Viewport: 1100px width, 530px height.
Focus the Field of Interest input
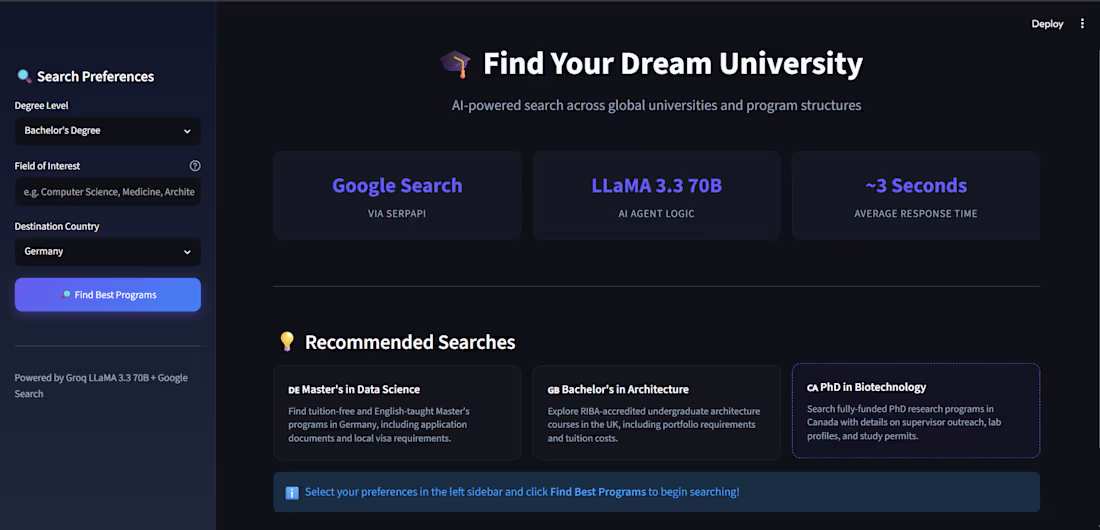(x=108, y=192)
